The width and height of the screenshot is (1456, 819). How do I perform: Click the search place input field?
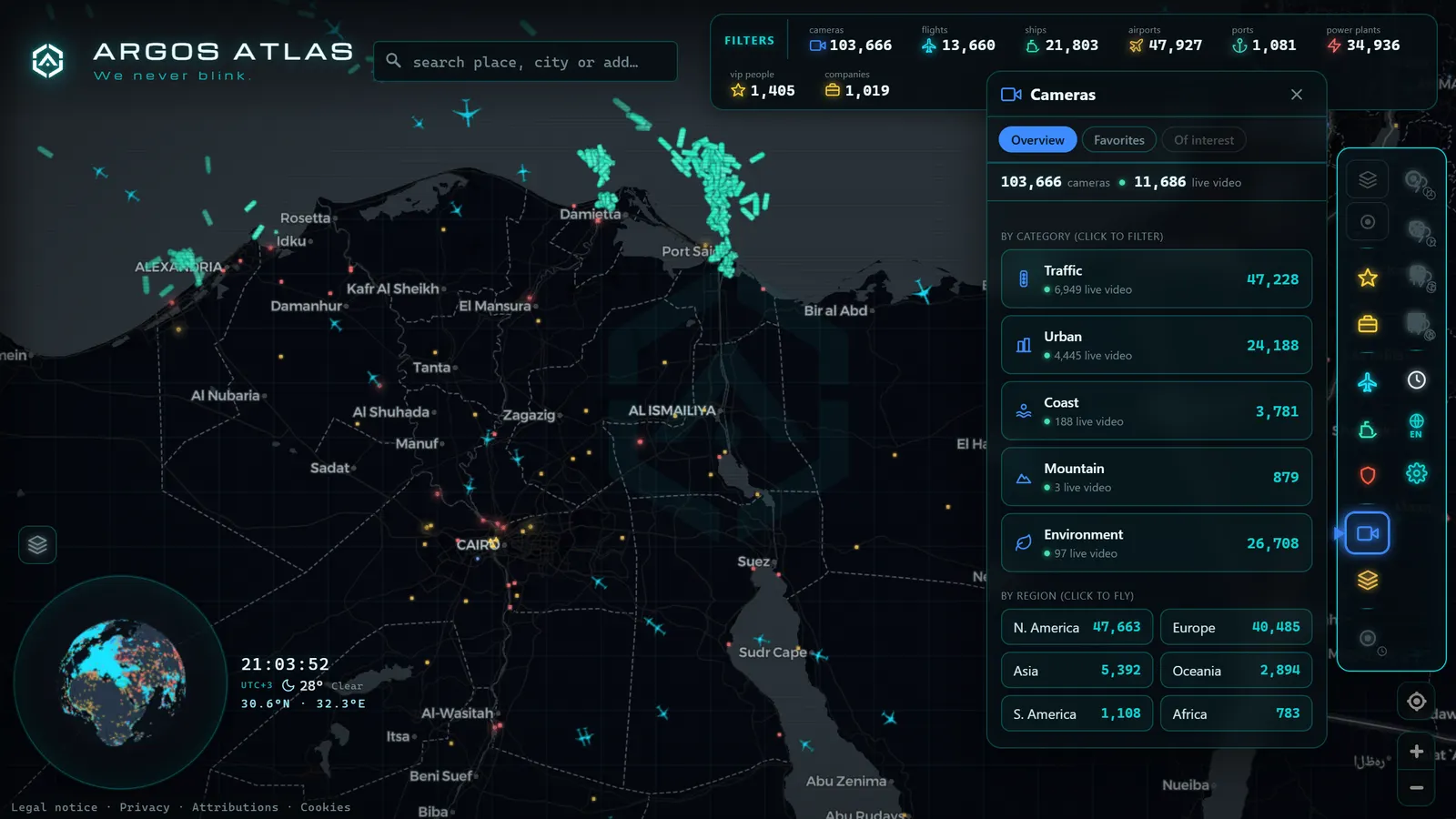pos(525,62)
